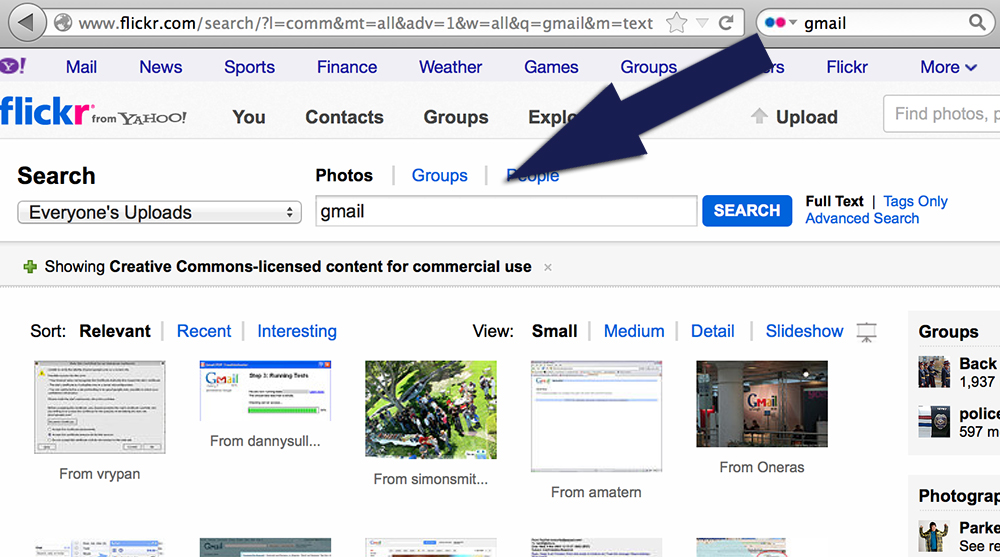Click the Upload arrow icon
The height and width of the screenshot is (557, 1000).
pos(759,116)
